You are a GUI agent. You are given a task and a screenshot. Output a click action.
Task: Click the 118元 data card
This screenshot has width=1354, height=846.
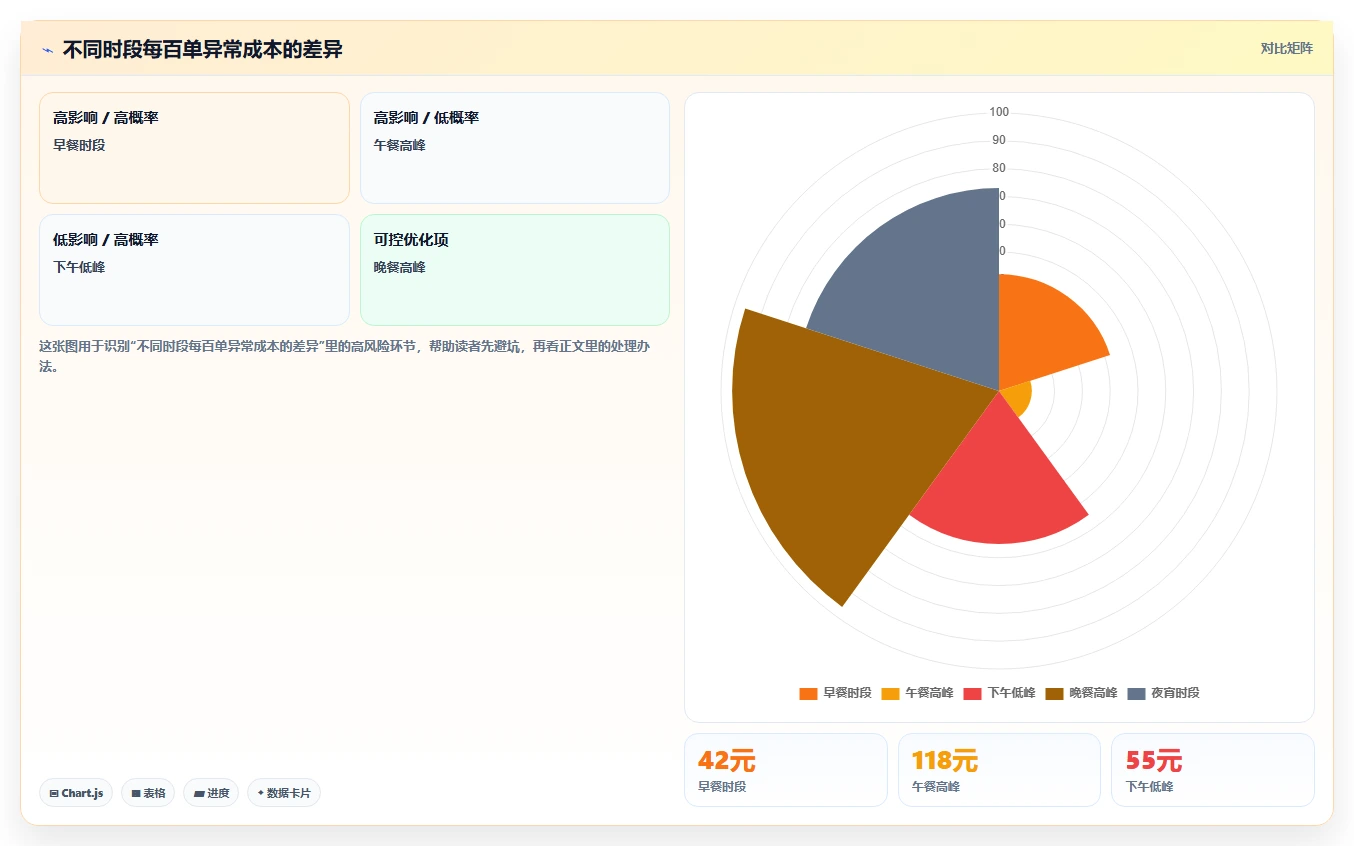point(999,770)
